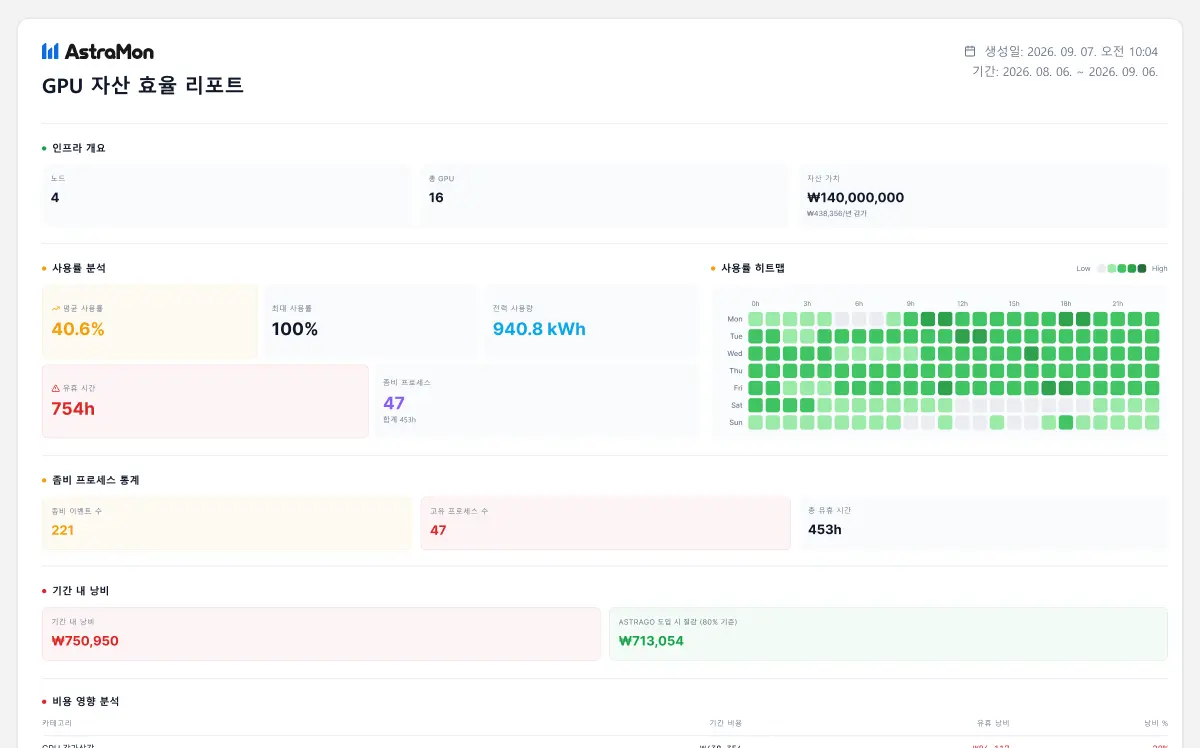Open the 유휴 시간 754h card
Image resolution: width=1200 pixels, height=748 pixels.
[205, 401]
